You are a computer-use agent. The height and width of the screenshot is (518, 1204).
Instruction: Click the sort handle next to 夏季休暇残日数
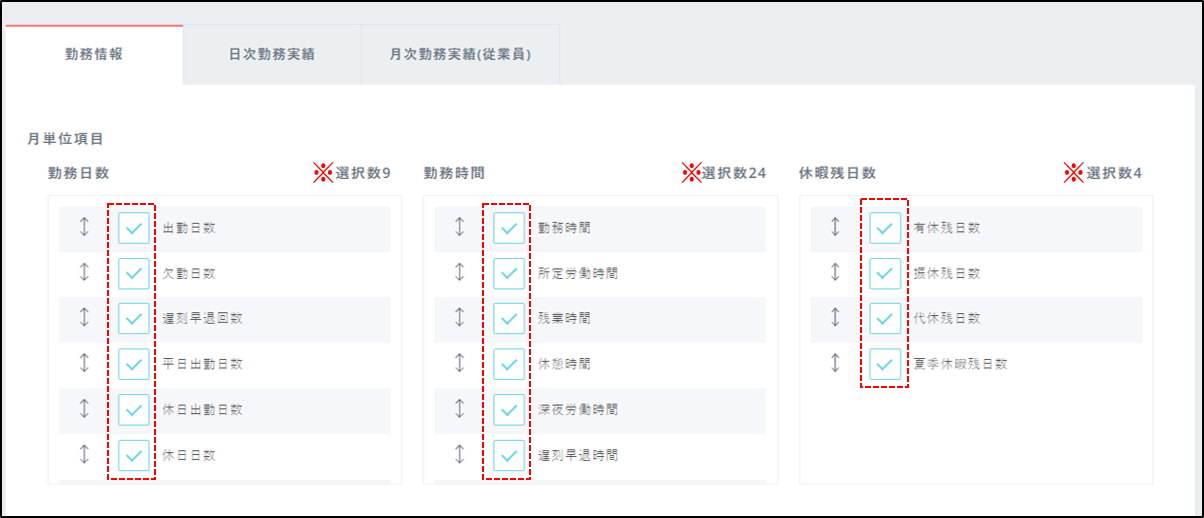click(x=835, y=364)
